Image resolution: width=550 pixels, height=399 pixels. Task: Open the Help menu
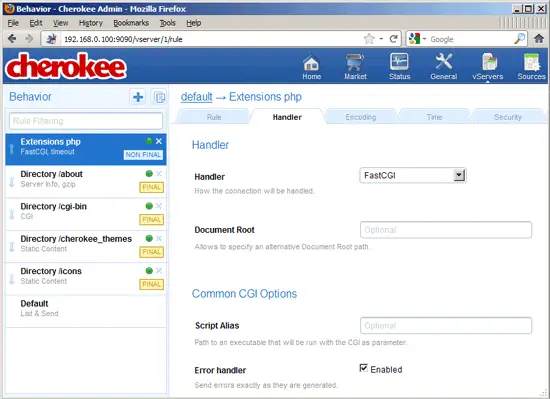pos(194,23)
